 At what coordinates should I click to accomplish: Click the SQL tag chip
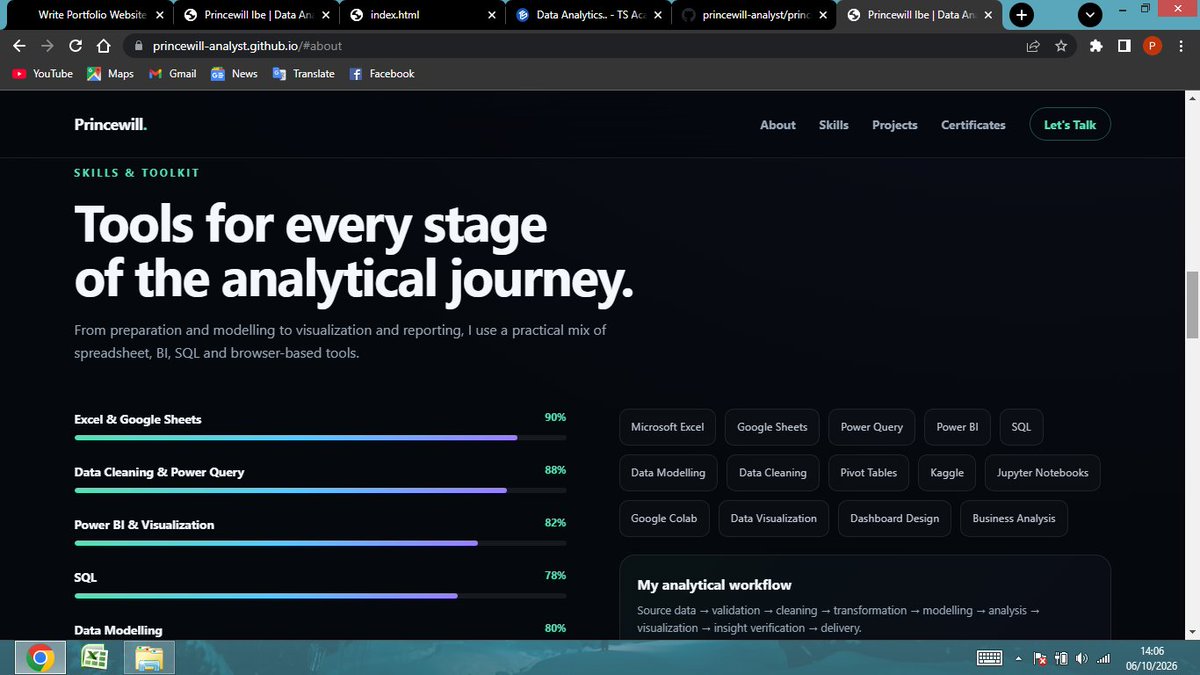pos(1021,427)
